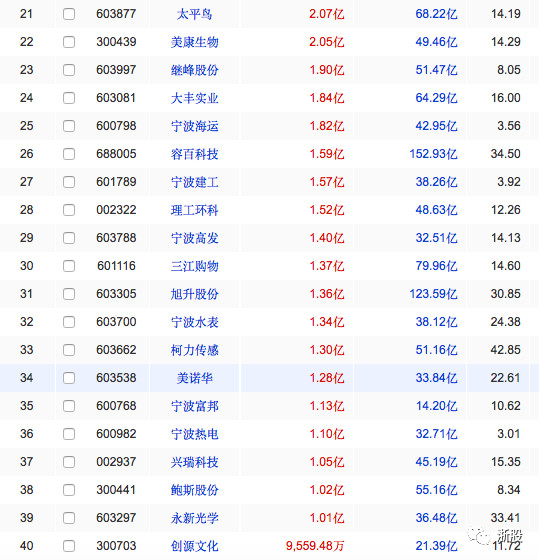This screenshot has width=539, height=560.
Task: Click the 浙股 watermark logo
Action: tap(495, 536)
